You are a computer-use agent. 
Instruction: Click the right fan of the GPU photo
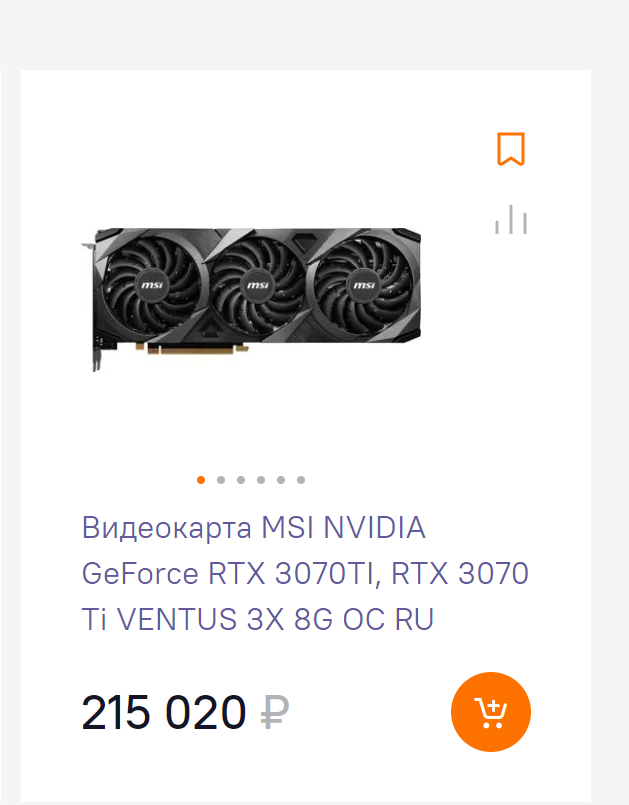[364, 285]
